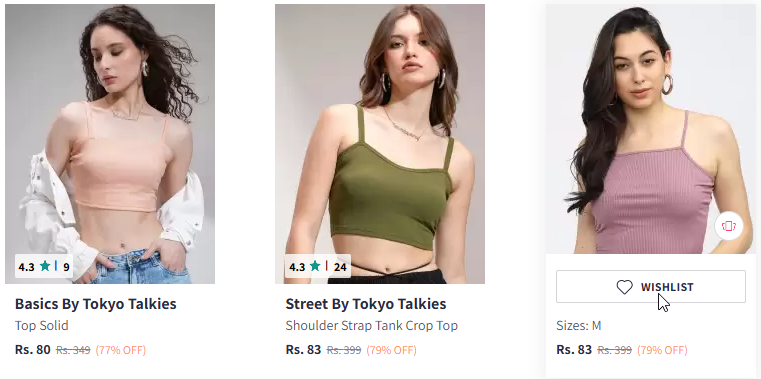View the peach crop top product image

(x=110, y=144)
